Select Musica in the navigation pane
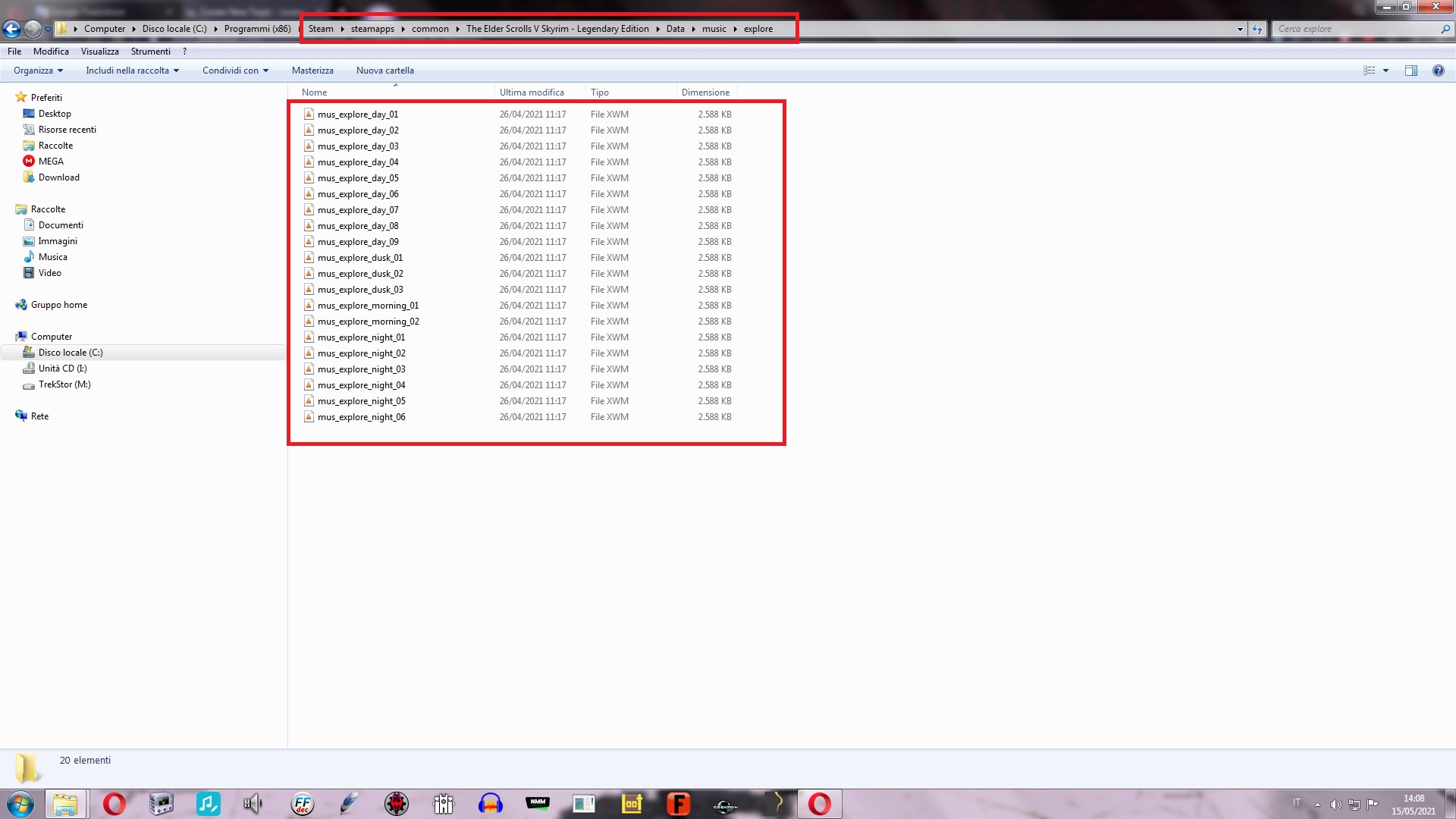The height and width of the screenshot is (819, 1456). [53, 257]
